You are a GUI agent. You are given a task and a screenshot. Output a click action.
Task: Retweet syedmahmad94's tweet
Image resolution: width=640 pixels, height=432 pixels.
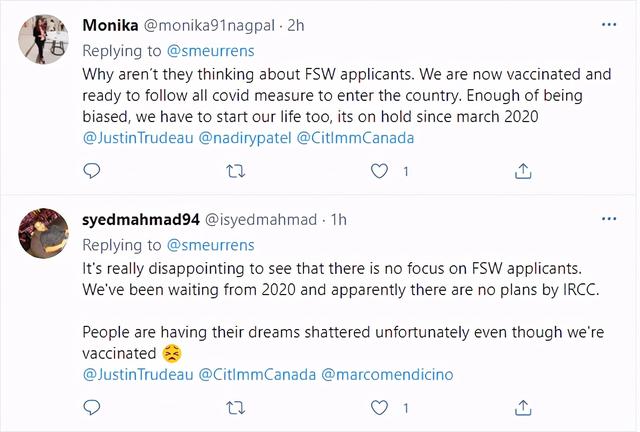tap(236, 407)
